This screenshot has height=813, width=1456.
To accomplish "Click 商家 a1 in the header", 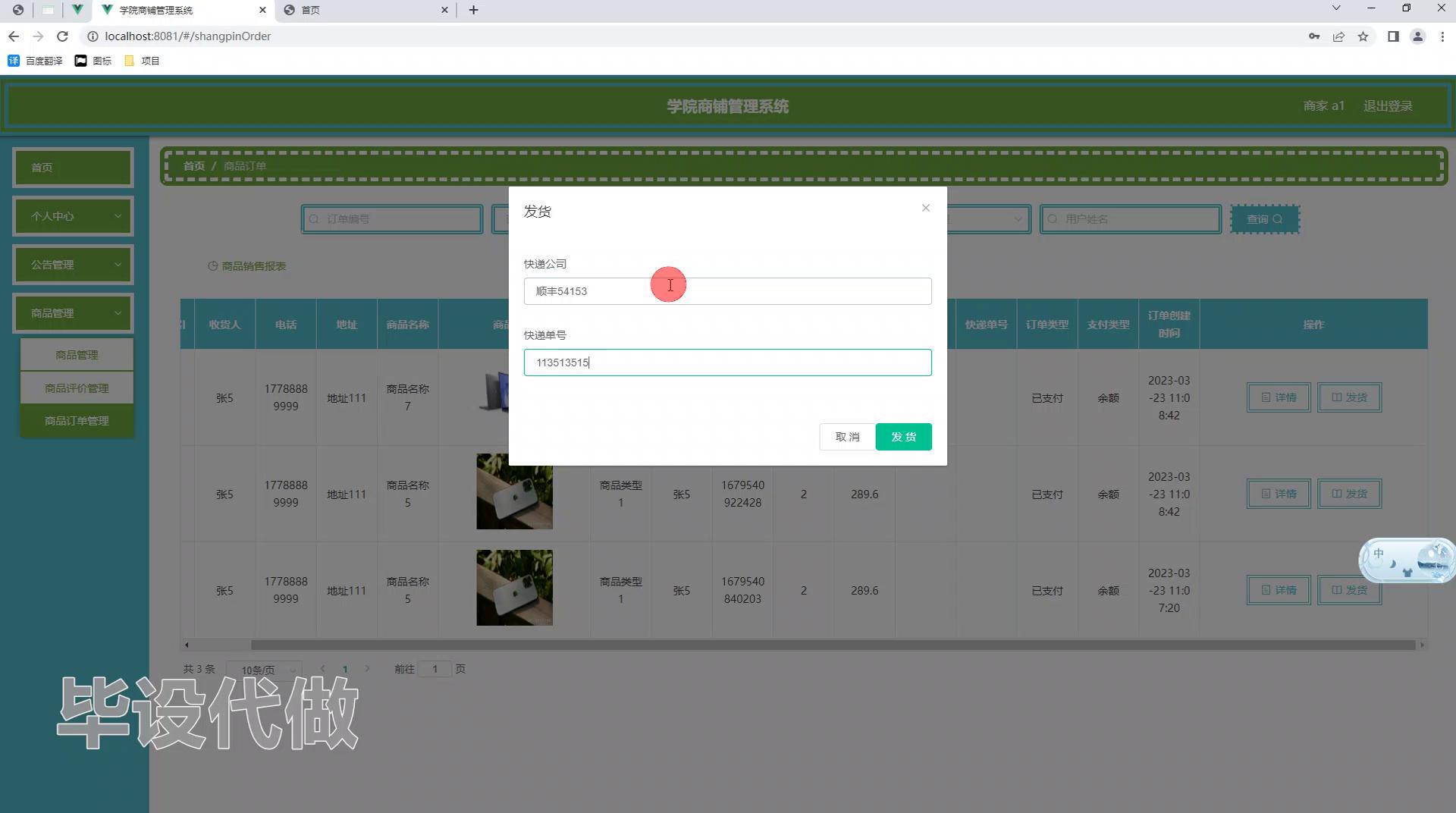I will [1323, 106].
